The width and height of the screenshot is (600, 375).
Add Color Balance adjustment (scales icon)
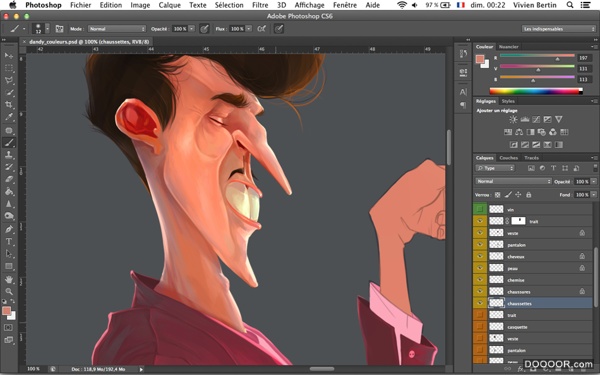pos(519,132)
